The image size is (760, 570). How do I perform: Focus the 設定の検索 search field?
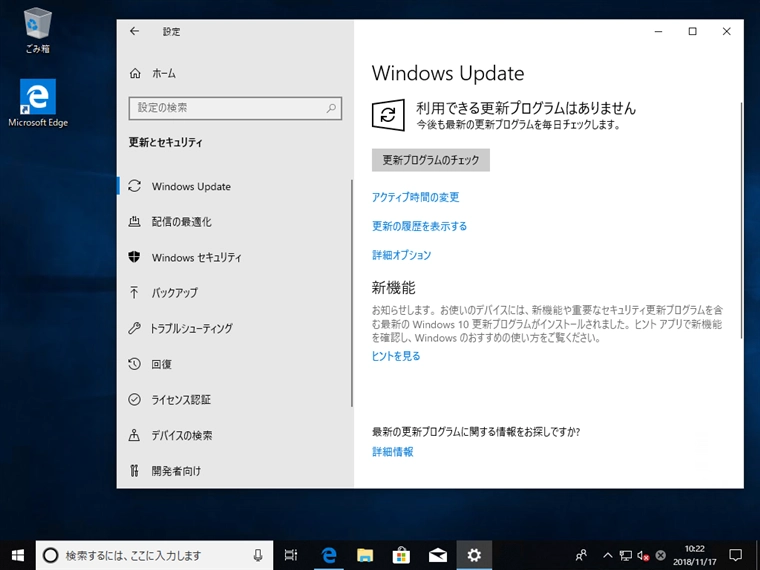coord(235,108)
